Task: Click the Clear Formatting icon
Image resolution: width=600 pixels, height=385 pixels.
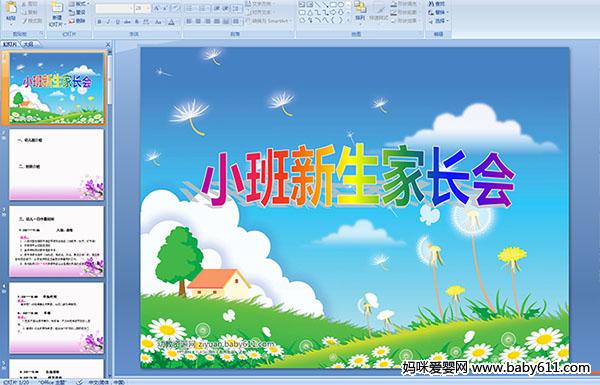Action: (176, 8)
